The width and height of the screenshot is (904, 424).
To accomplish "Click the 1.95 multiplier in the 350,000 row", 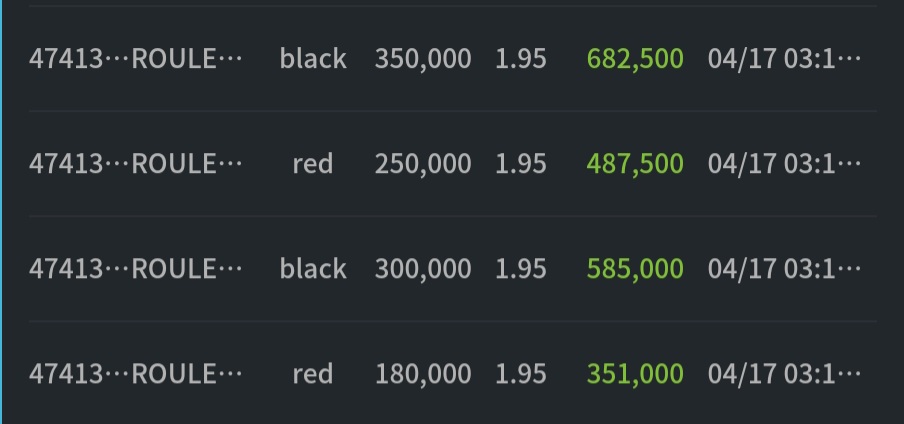I will (x=521, y=59).
